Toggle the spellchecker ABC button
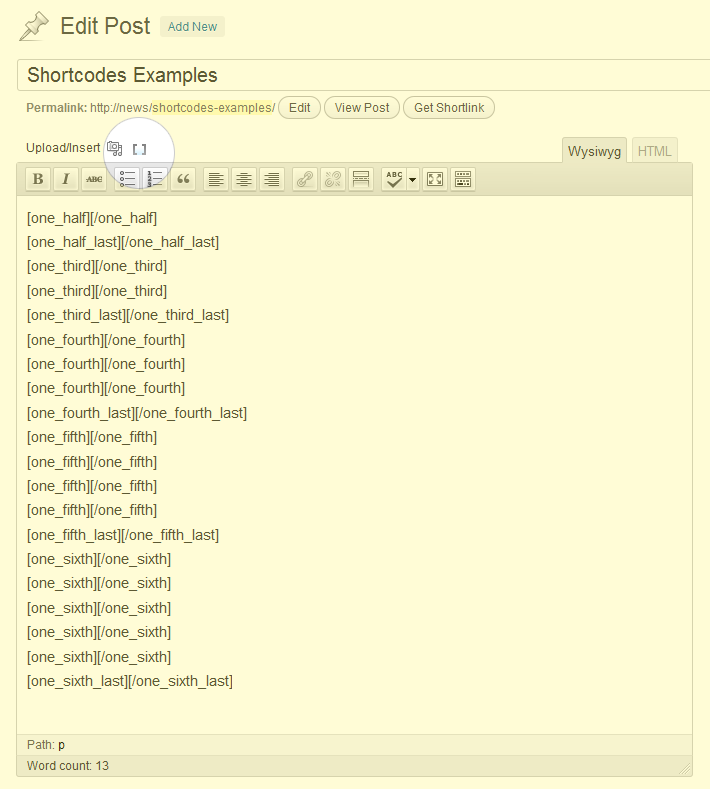This screenshot has width=710, height=789. point(394,179)
